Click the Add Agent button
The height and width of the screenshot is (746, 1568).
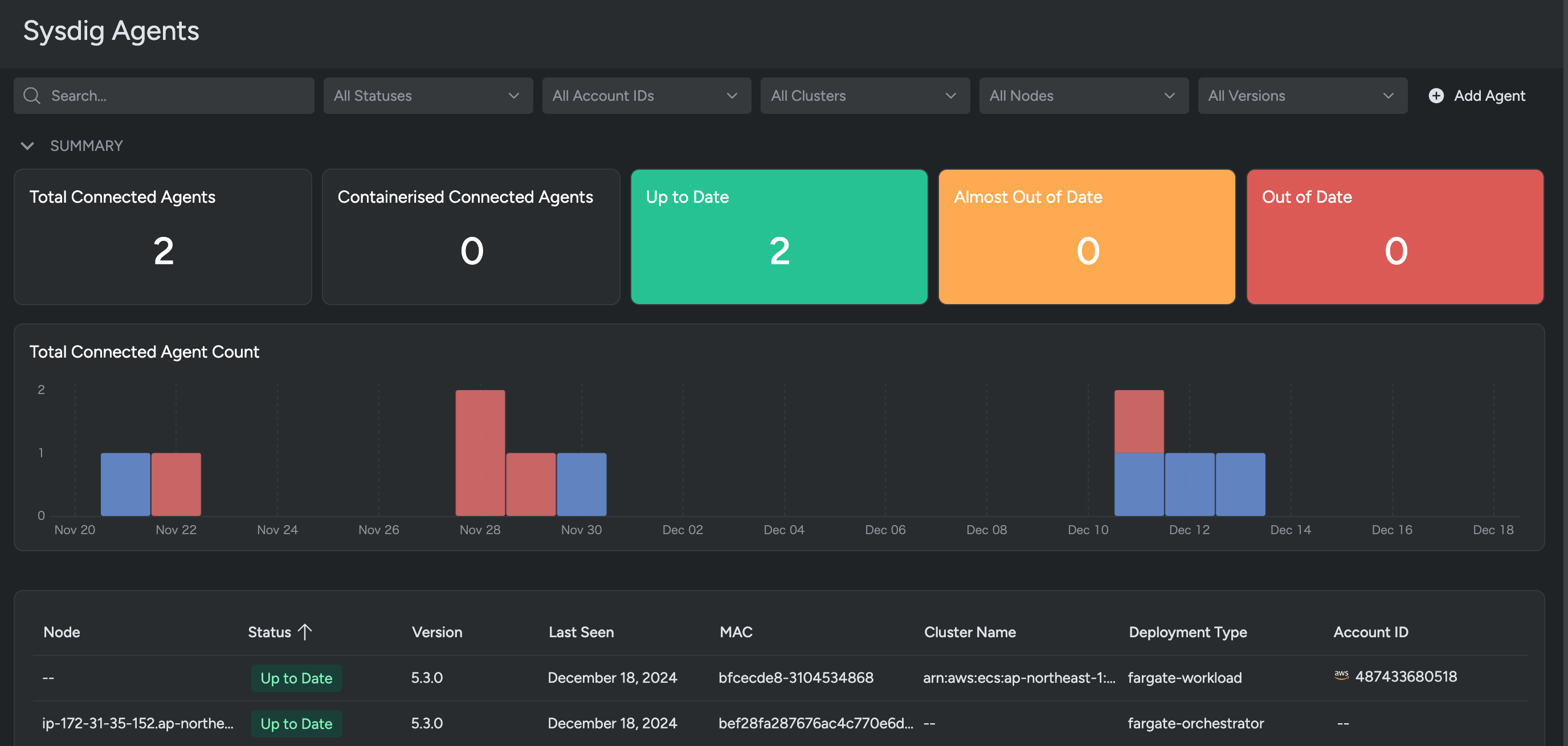[1488, 96]
